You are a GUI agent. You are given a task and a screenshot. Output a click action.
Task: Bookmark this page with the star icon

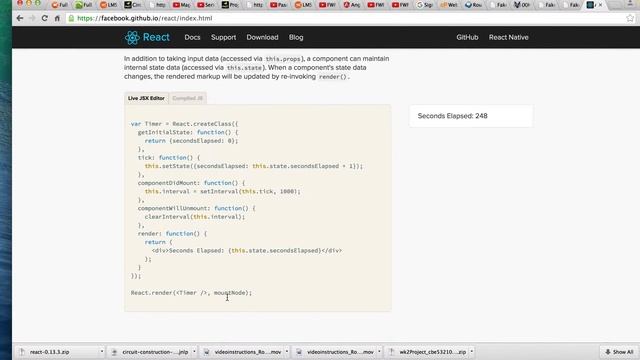click(630, 18)
